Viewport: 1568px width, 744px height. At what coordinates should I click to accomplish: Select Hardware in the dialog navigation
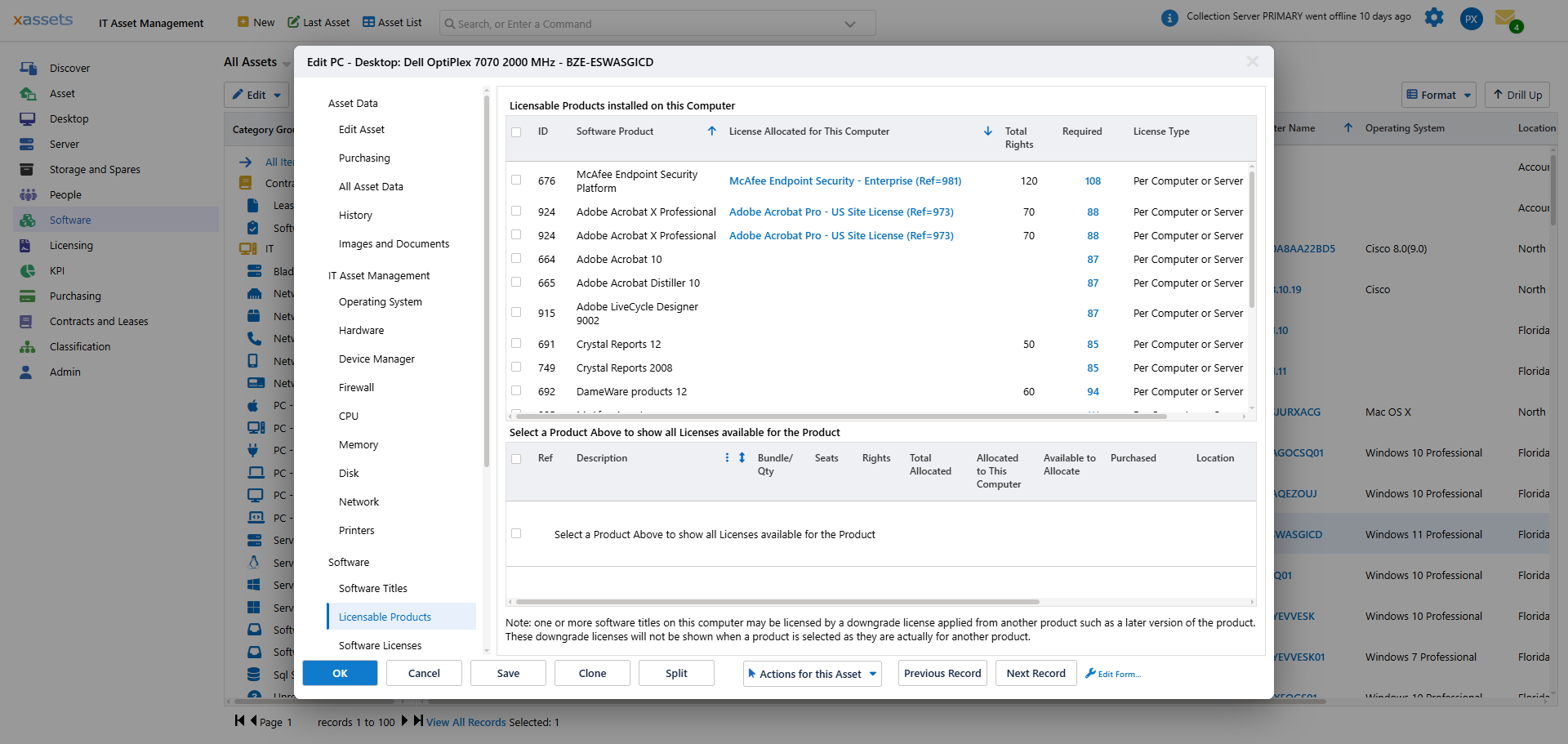(x=361, y=330)
